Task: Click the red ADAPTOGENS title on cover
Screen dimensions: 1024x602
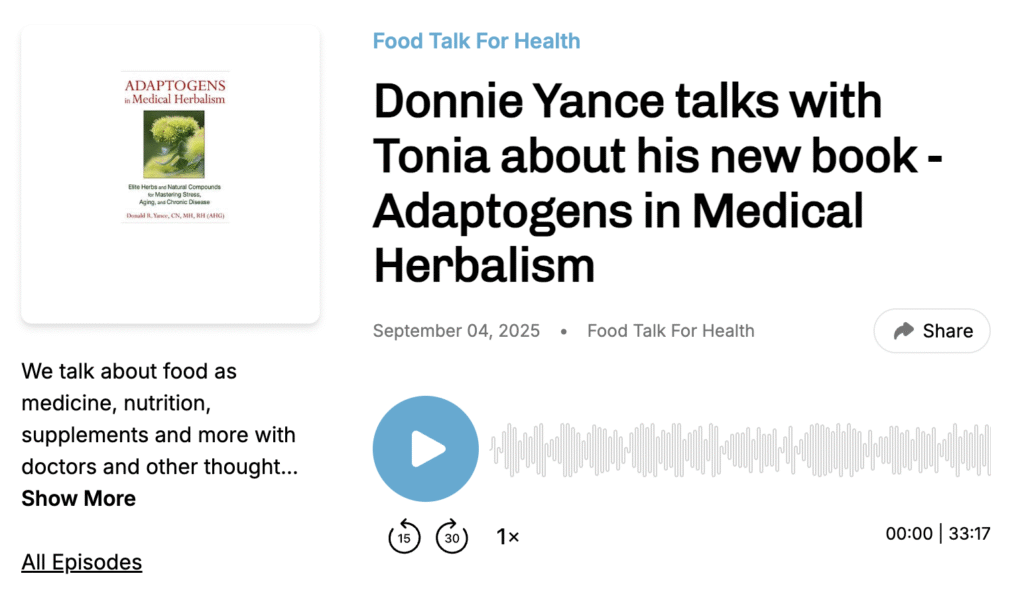Action: [174, 87]
